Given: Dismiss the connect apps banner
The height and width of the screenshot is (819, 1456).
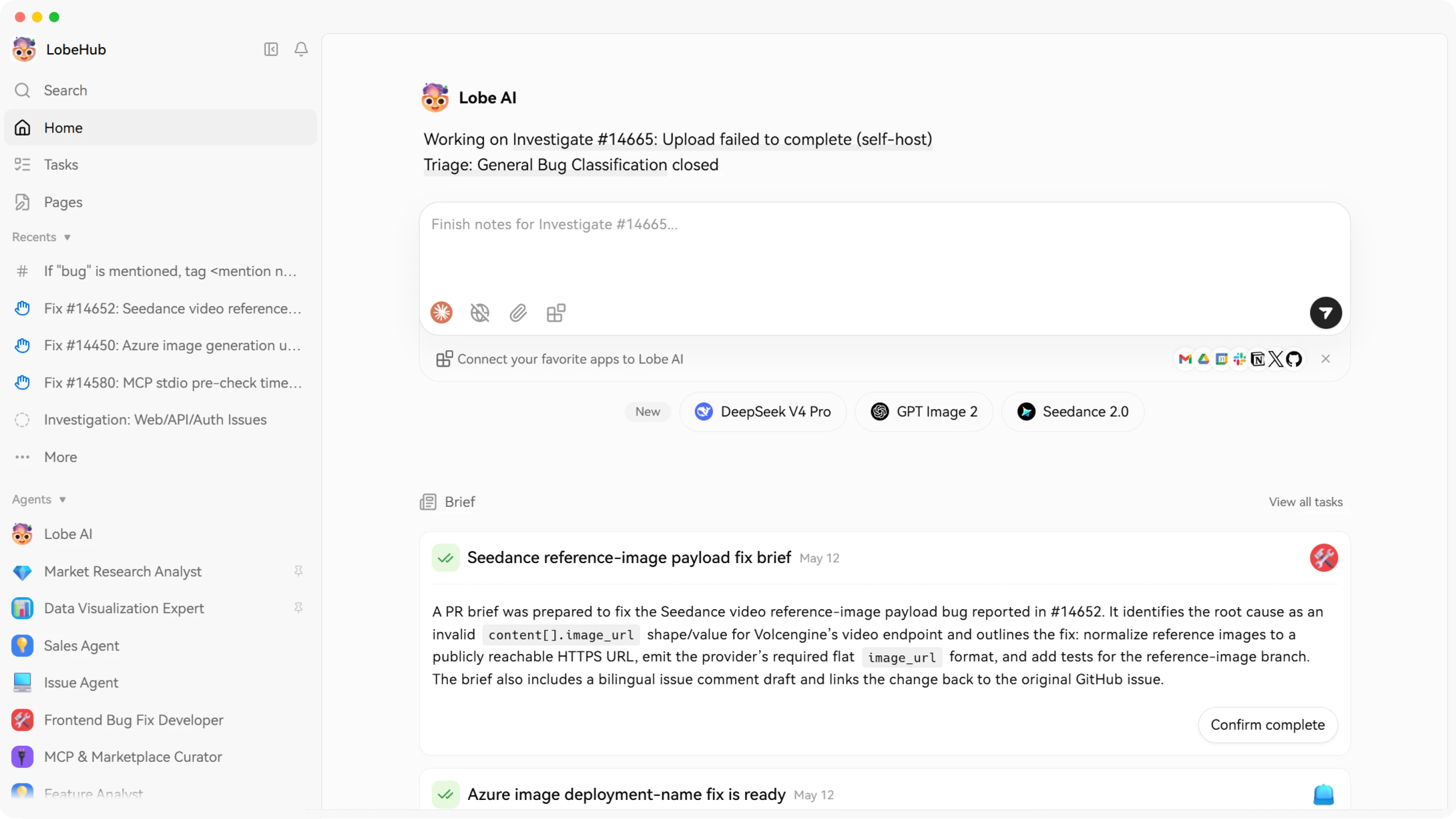Looking at the screenshot, I should coord(1325,359).
